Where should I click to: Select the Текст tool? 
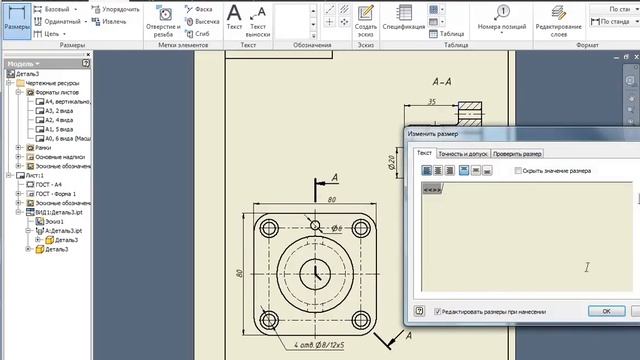tap(234, 18)
